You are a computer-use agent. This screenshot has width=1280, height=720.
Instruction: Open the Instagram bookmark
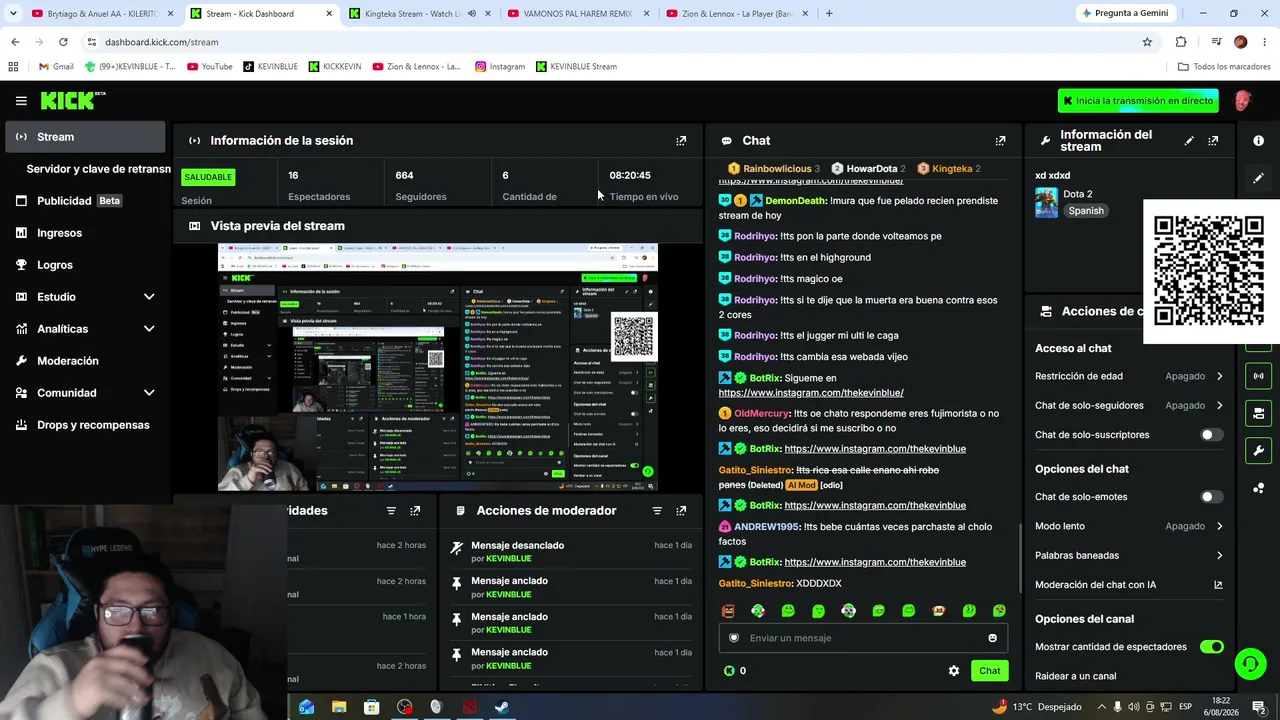pyautogui.click(x=500, y=67)
